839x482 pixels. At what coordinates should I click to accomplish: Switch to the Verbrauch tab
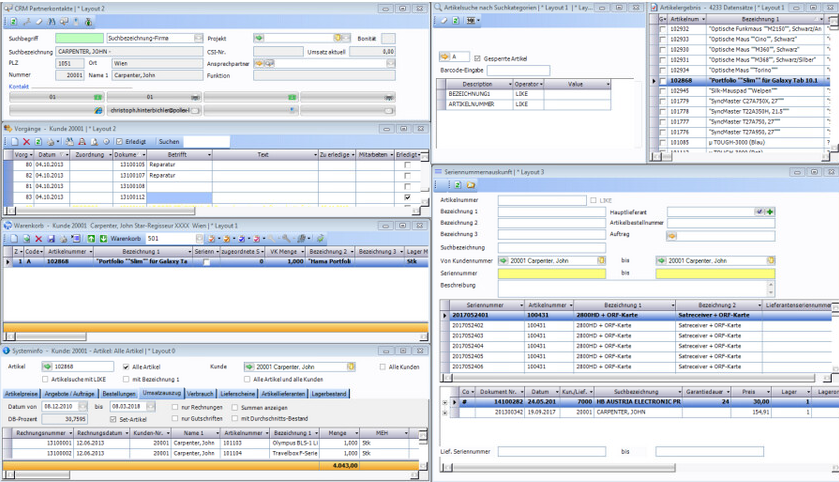[200, 394]
